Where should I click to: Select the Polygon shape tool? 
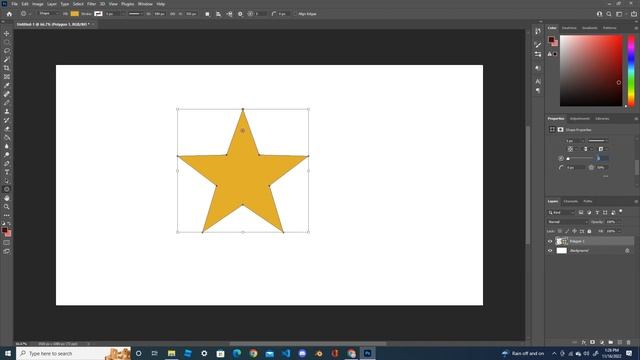coord(7,189)
